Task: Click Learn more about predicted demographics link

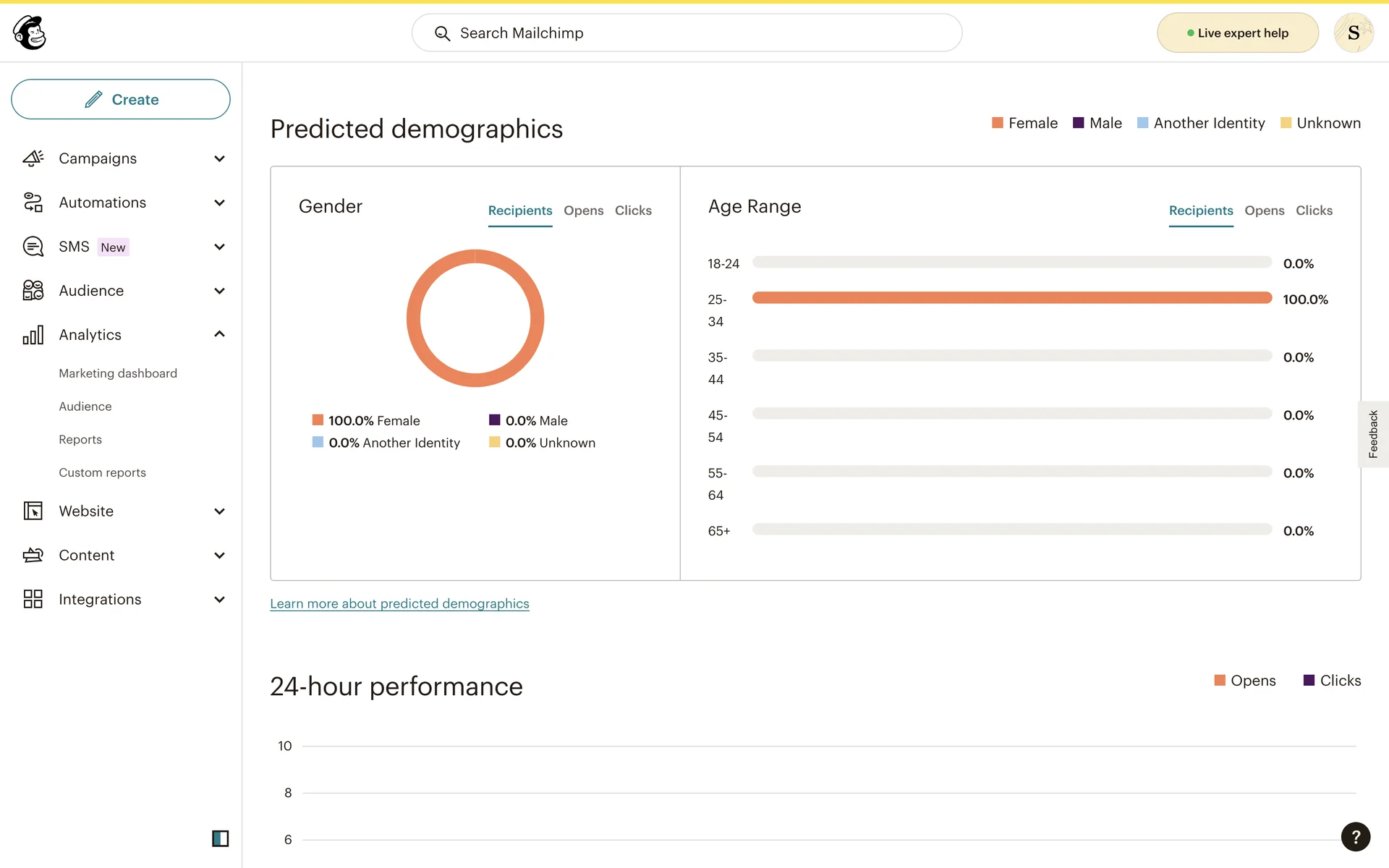Action: pyautogui.click(x=399, y=603)
